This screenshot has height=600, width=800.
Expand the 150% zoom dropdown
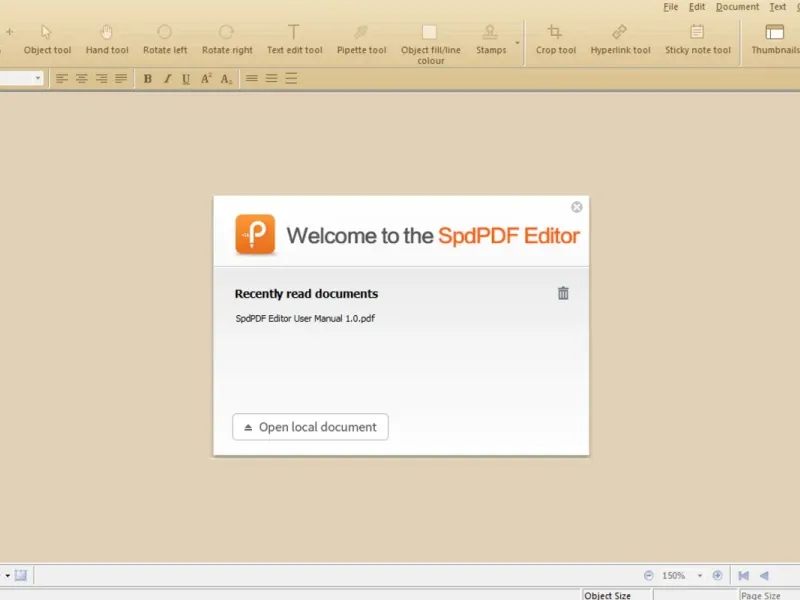(700, 576)
